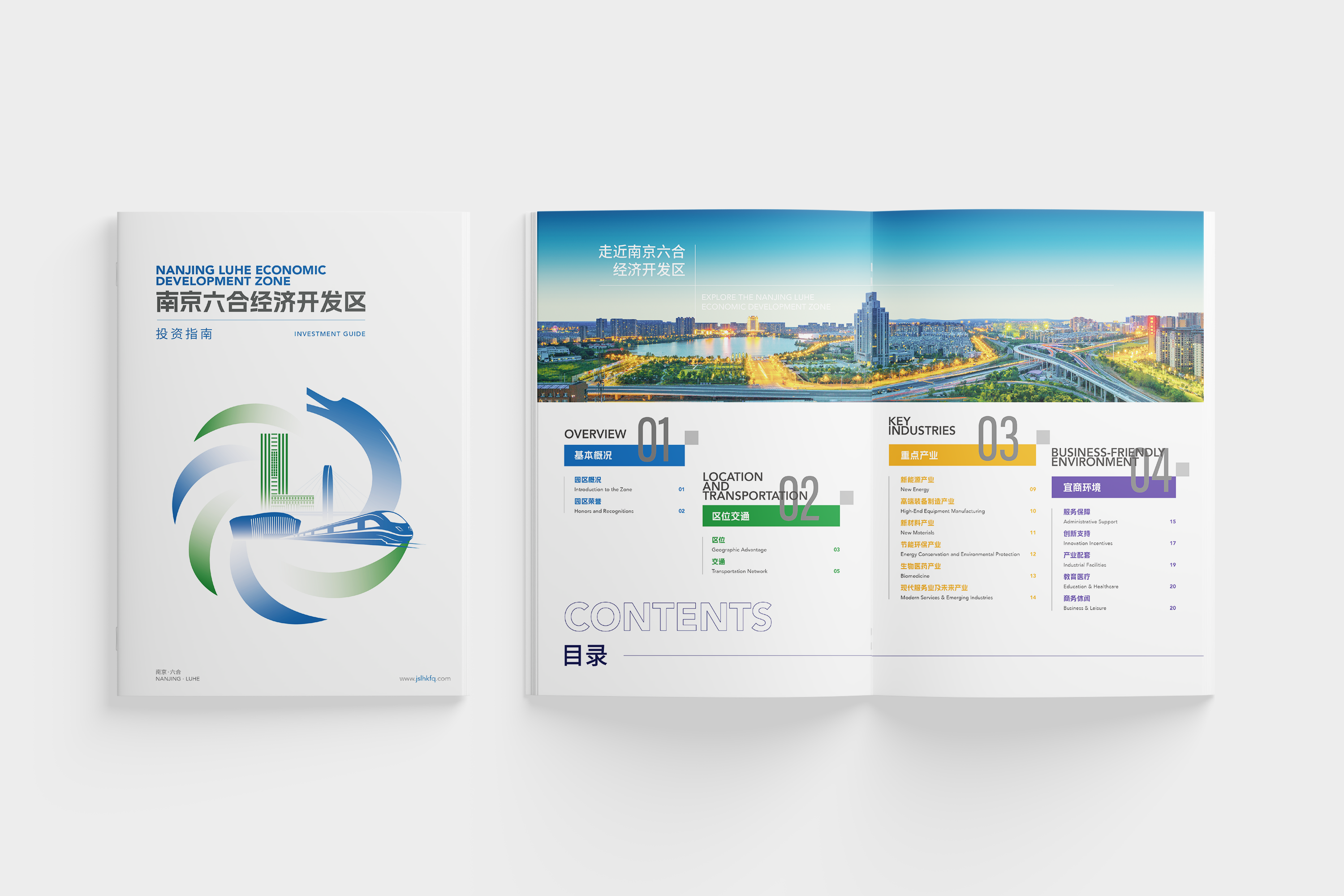The width and height of the screenshot is (1344, 896).
Task: Click "Energy Conservation and Environmental Protection"
Action: tap(960, 554)
